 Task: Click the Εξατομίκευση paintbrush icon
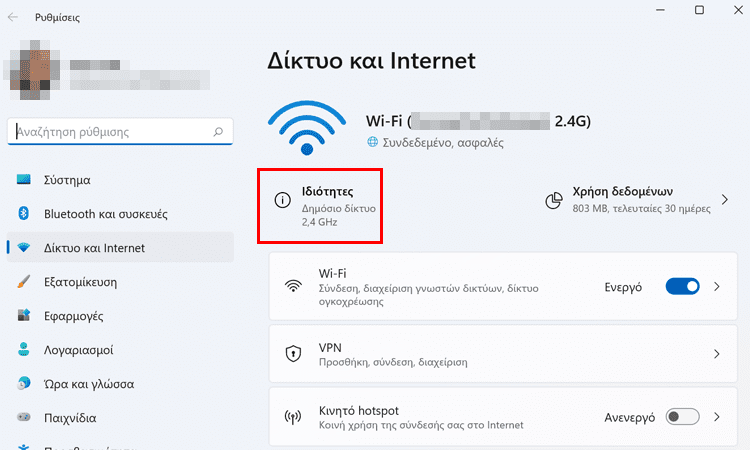coord(23,282)
